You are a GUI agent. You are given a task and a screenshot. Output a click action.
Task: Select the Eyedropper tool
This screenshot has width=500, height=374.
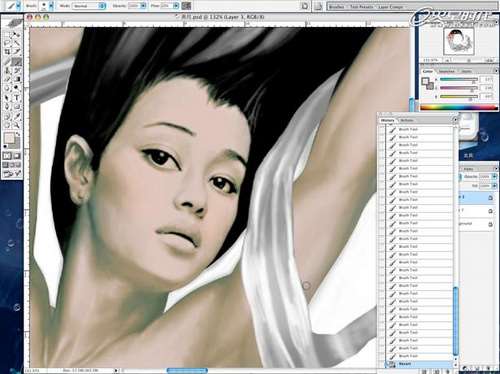16,116
